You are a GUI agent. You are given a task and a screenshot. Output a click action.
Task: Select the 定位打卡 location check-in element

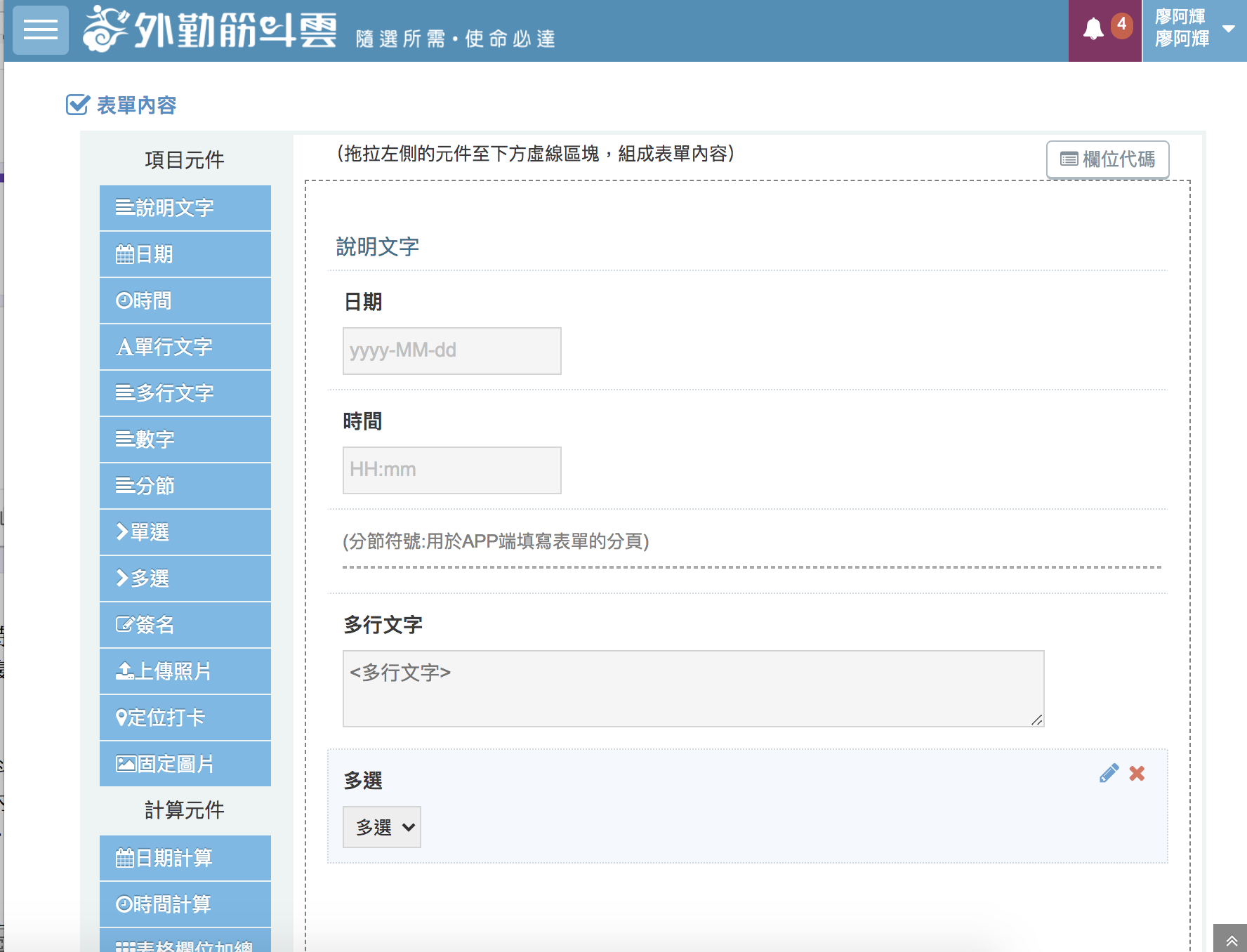pos(184,717)
